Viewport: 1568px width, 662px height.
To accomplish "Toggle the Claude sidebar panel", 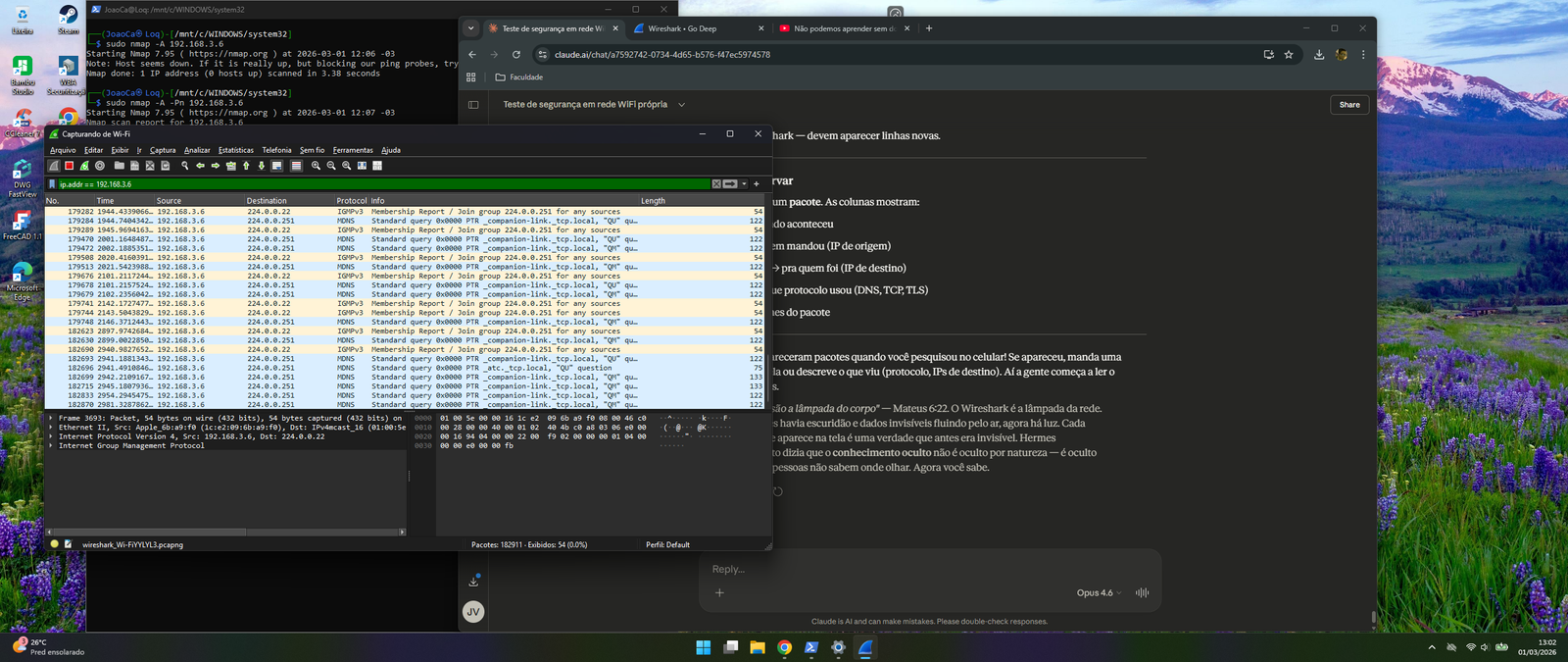I will tap(473, 105).
